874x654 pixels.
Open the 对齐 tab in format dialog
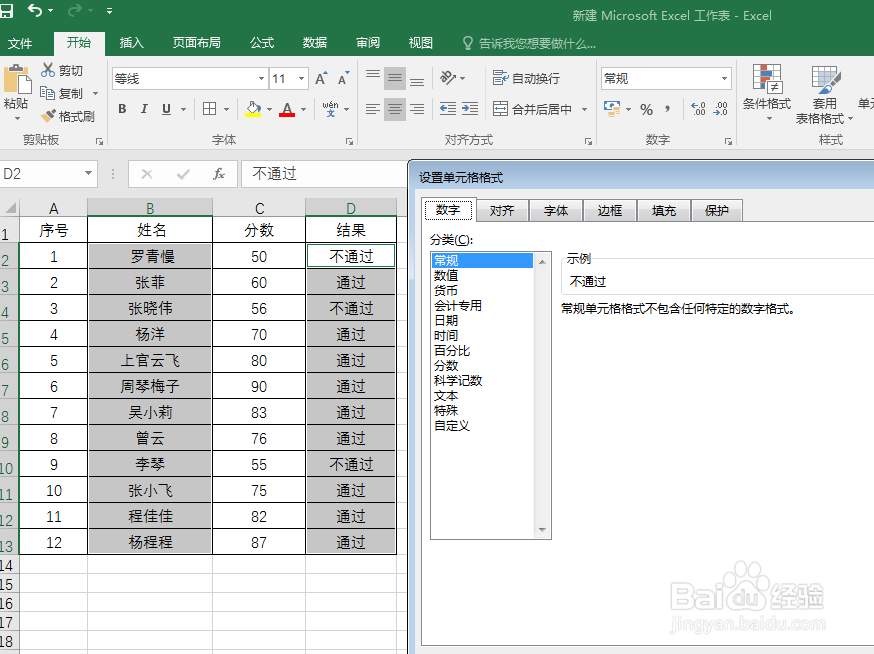(x=502, y=211)
